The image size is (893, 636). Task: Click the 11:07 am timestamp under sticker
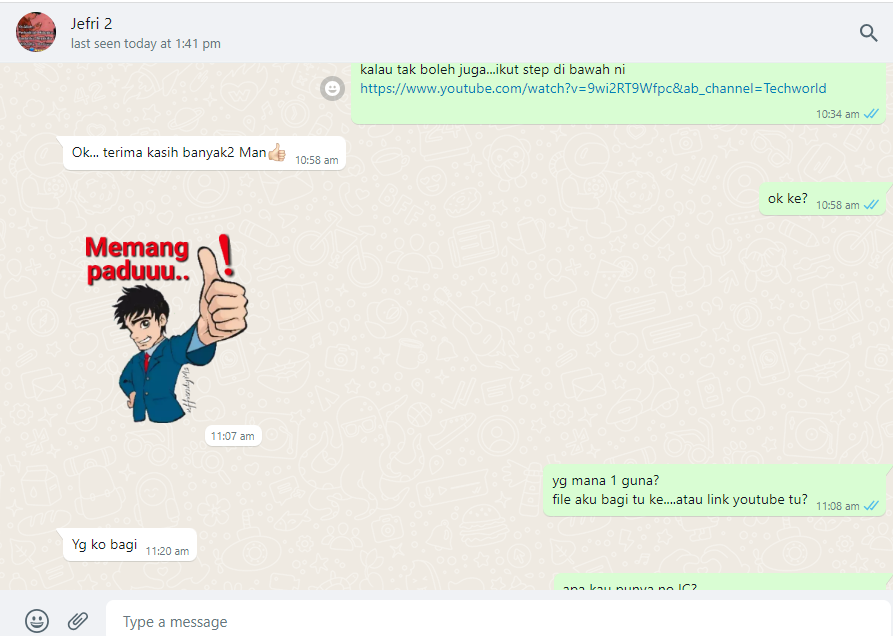233,436
